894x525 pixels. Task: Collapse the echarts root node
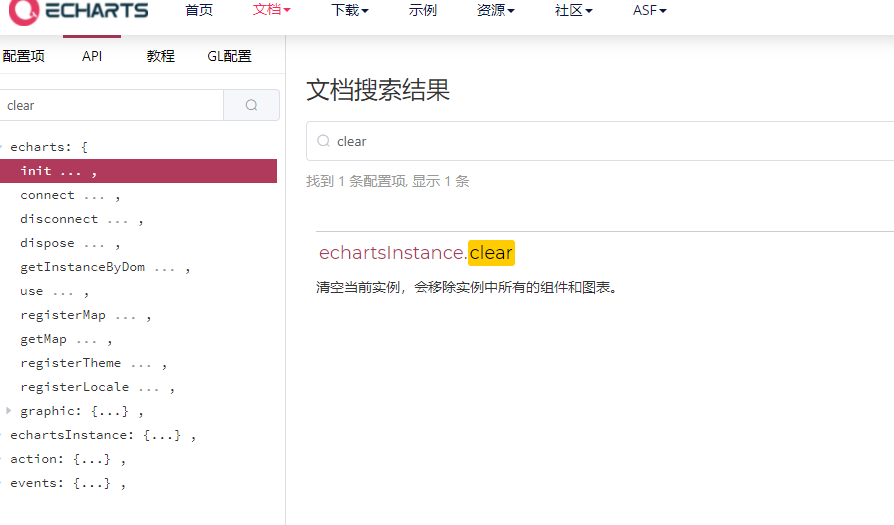coord(2,147)
